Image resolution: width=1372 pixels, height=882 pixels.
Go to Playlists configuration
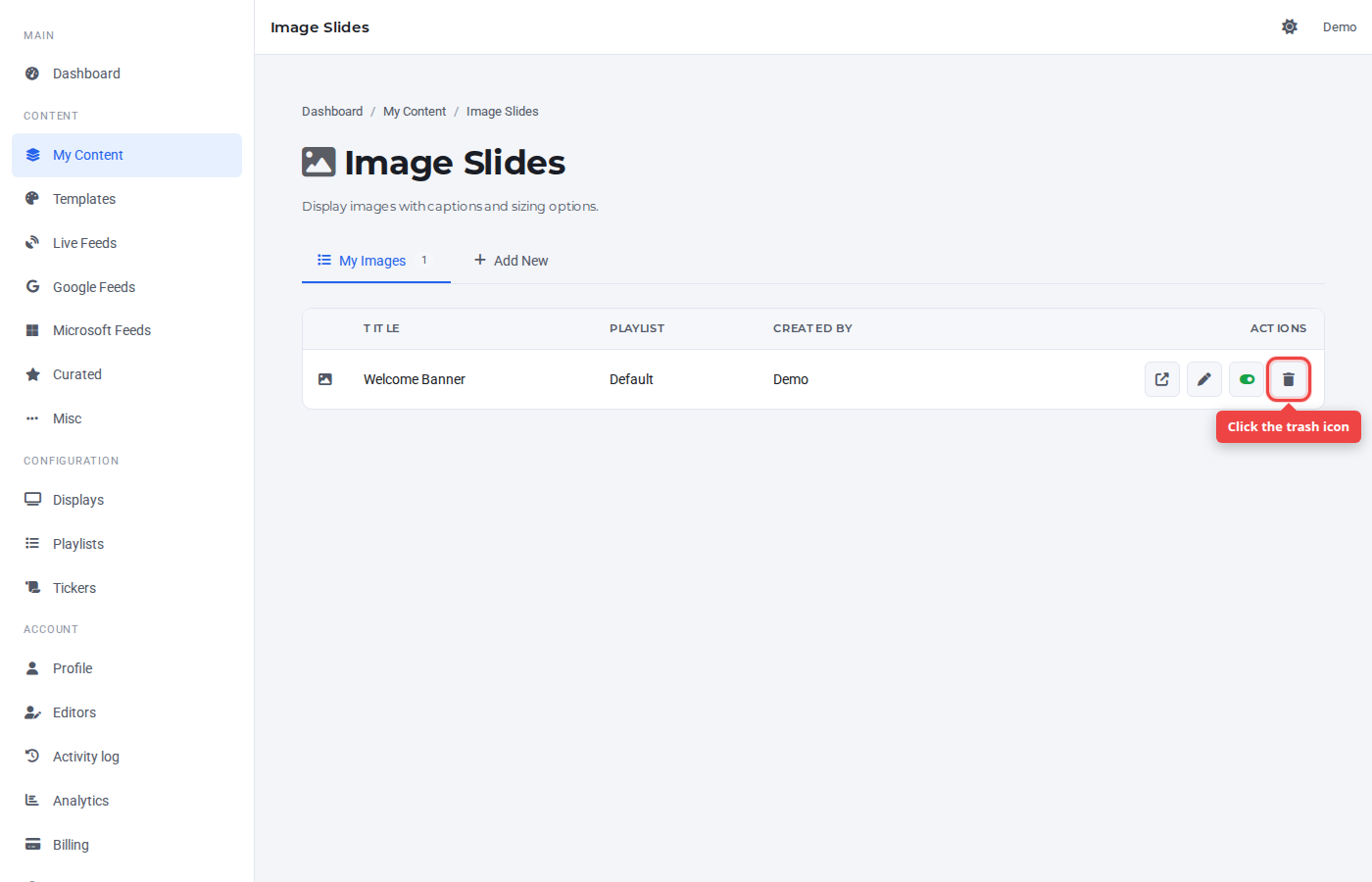pos(127,544)
